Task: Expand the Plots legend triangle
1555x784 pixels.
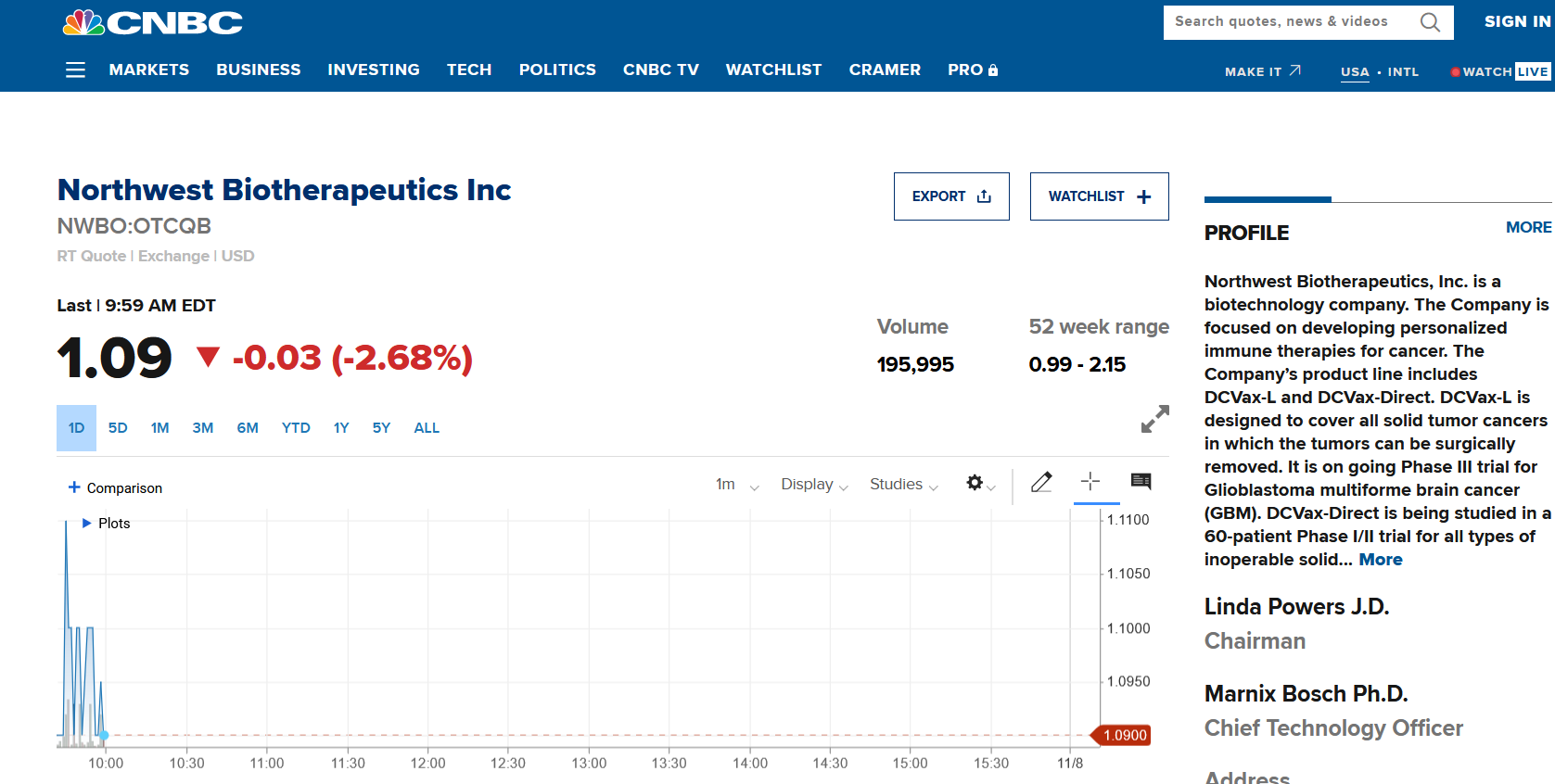Action: point(87,524)
